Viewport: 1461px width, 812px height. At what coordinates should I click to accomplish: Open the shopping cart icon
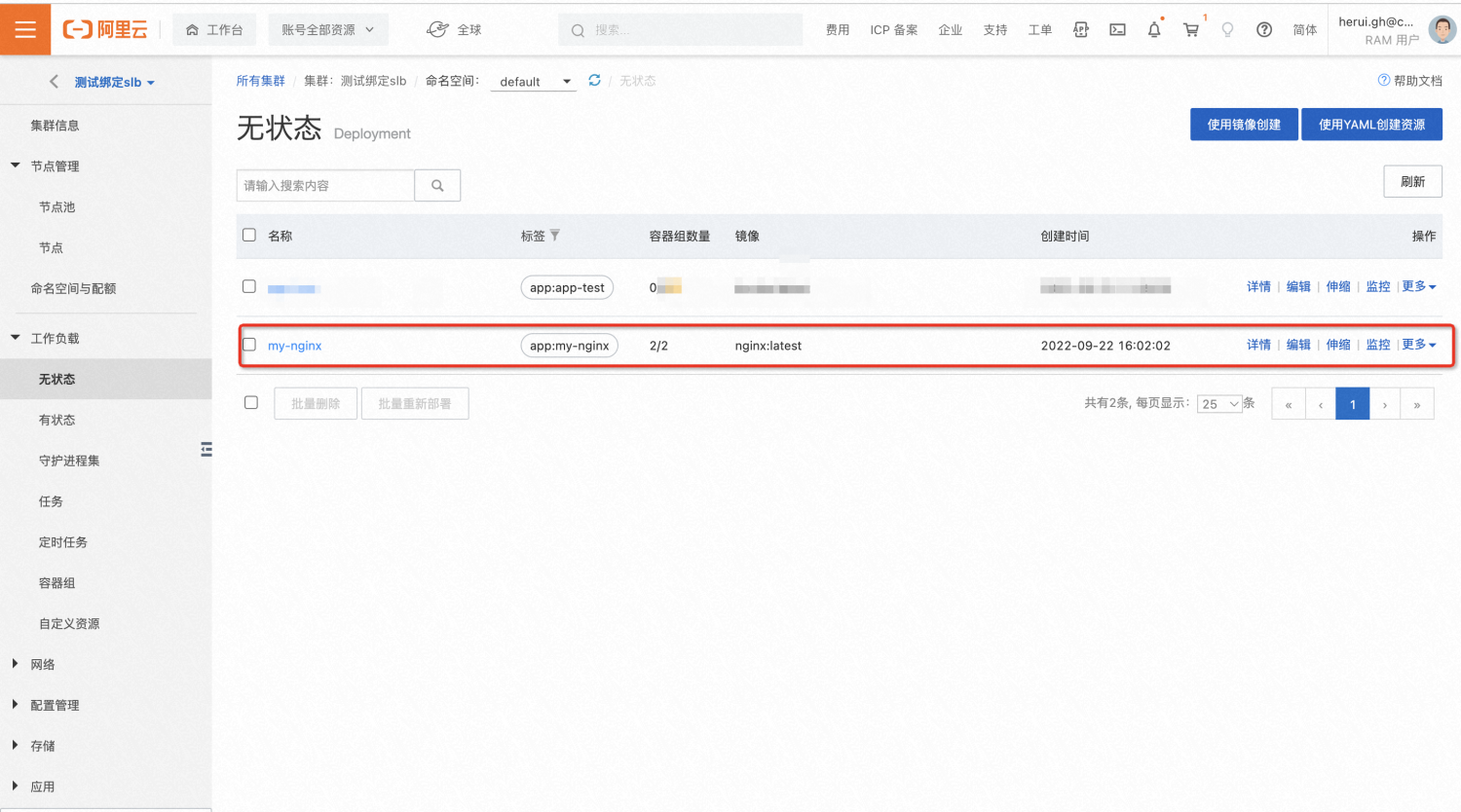(1191, 30)
